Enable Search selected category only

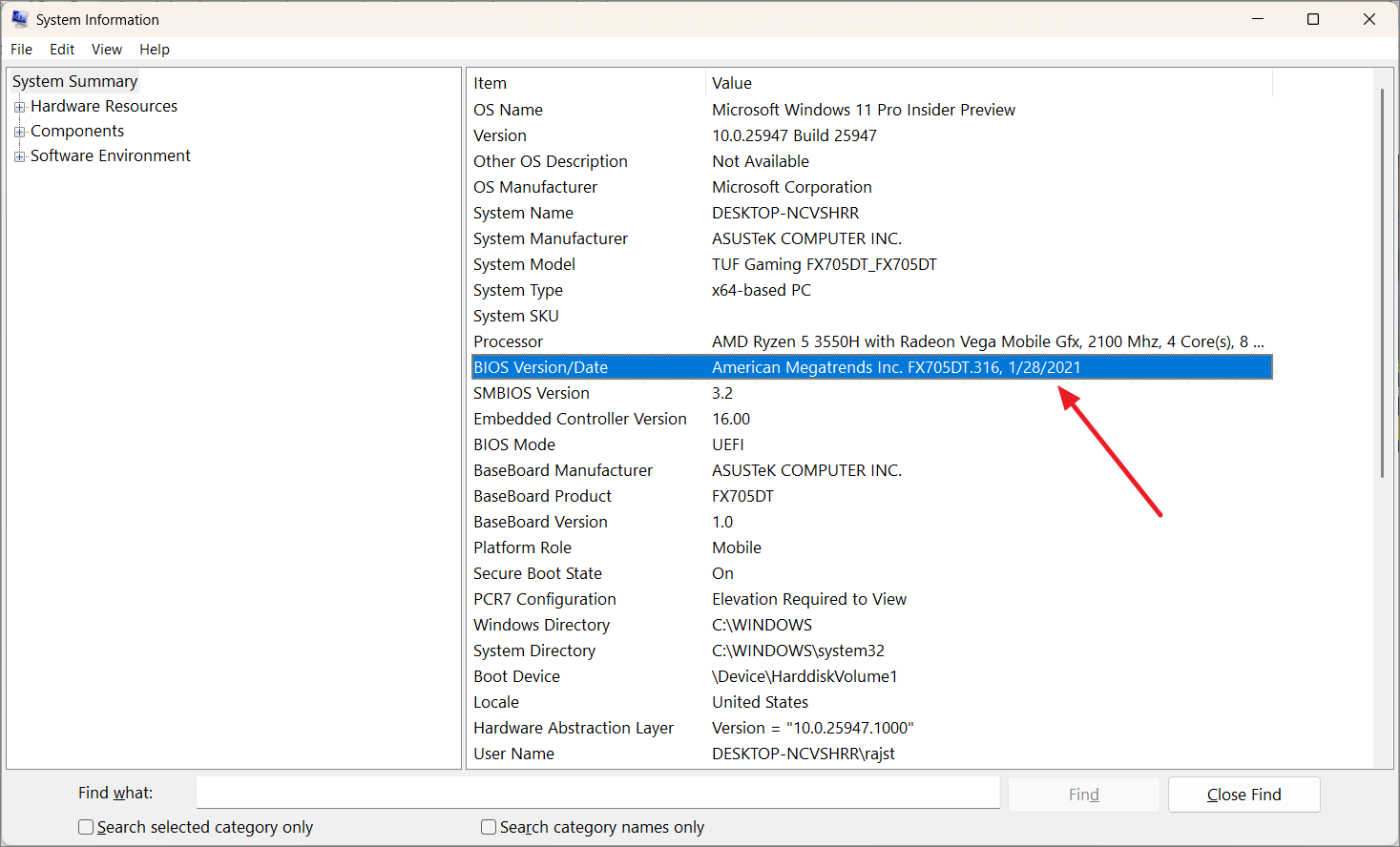85,827
